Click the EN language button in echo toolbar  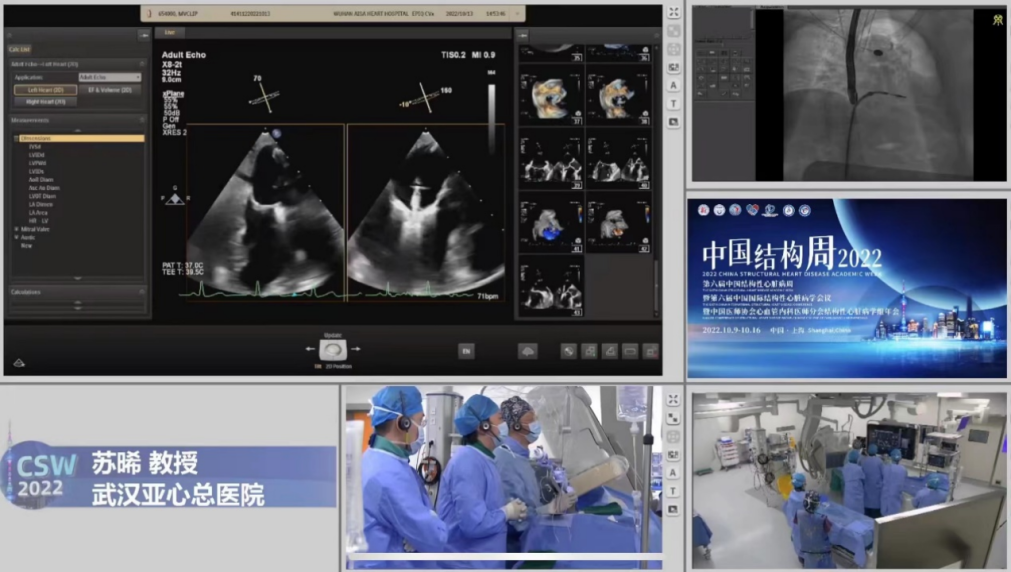click(x=466, y=351)
